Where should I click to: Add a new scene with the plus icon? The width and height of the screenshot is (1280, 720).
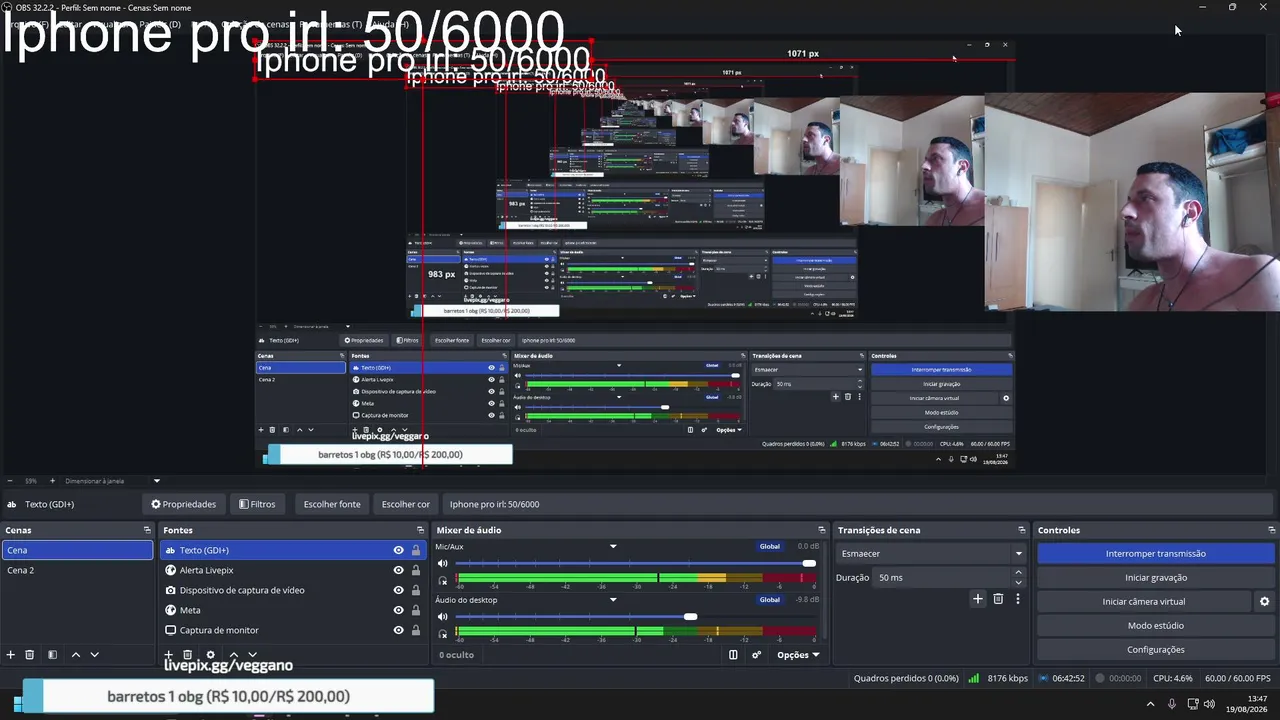point(11,655)
